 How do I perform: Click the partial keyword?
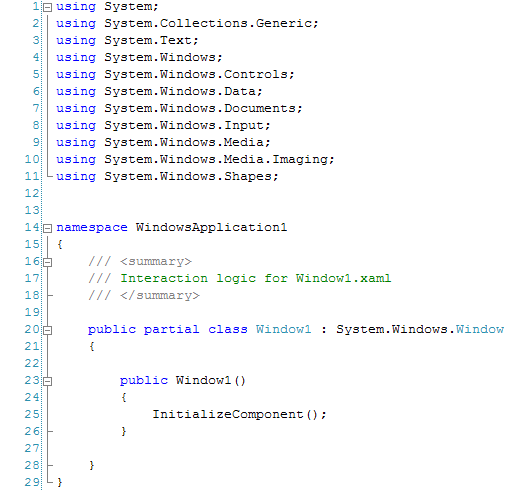point(171,330)
